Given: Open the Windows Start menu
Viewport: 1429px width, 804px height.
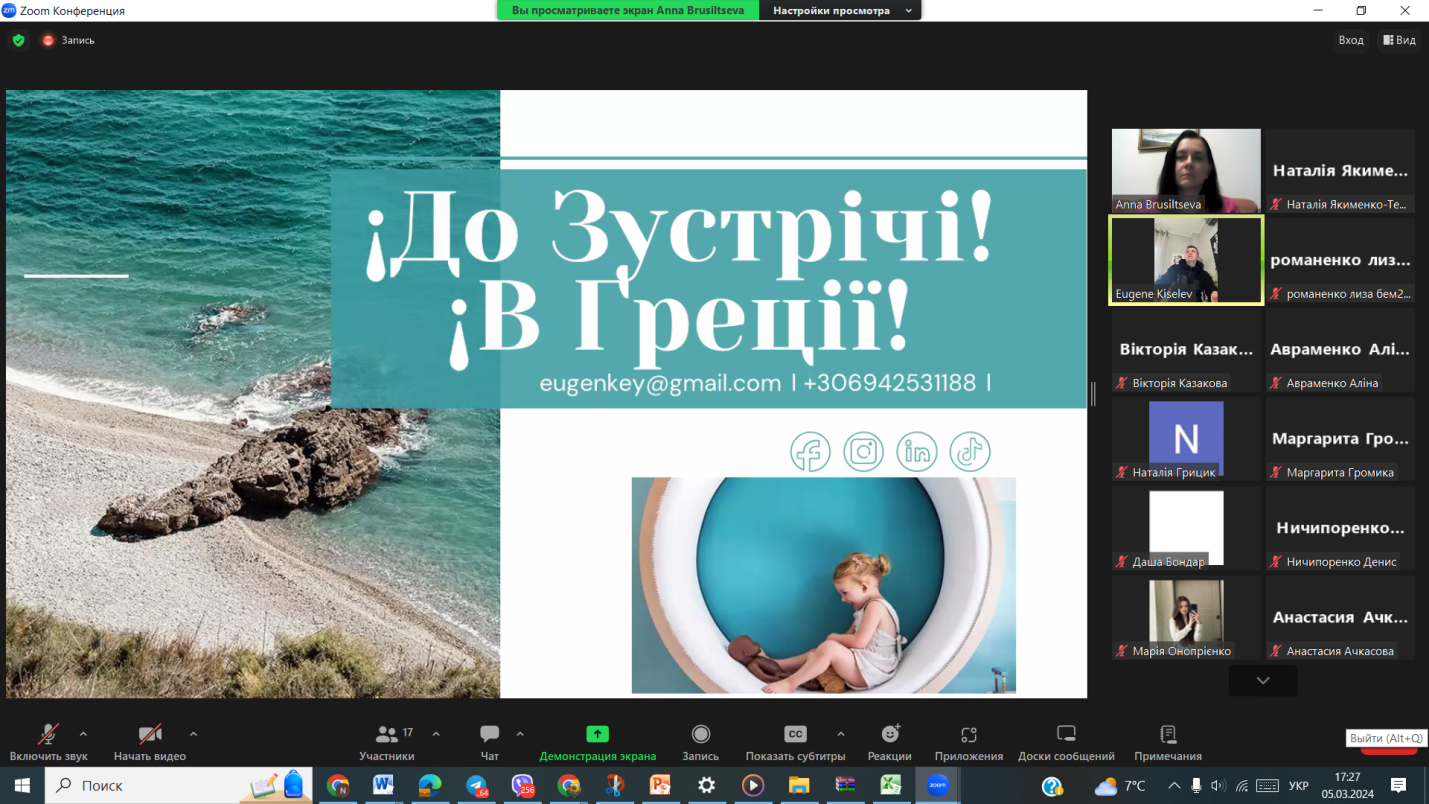Looking at the screenshot, I should pos(22,786).
